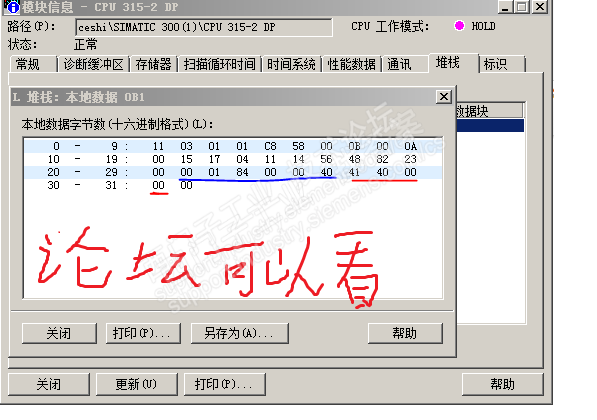The height and width of the screenshot is (420, 597).
Task: Click the 82 value in second row
Action: coord(382,159)
